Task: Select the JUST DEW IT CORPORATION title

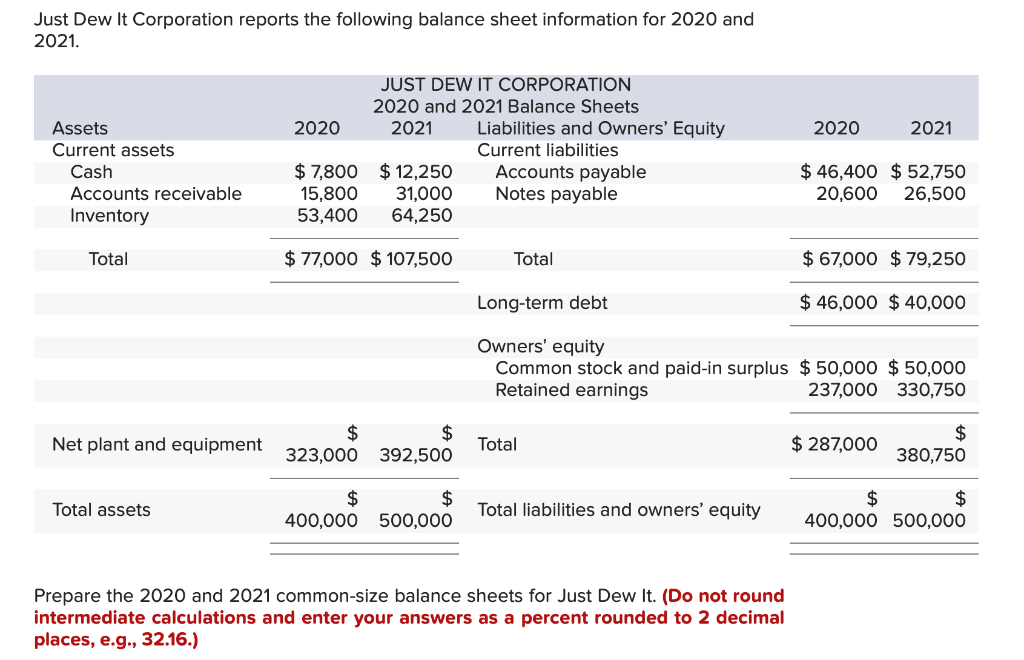Action: (505, 85)
